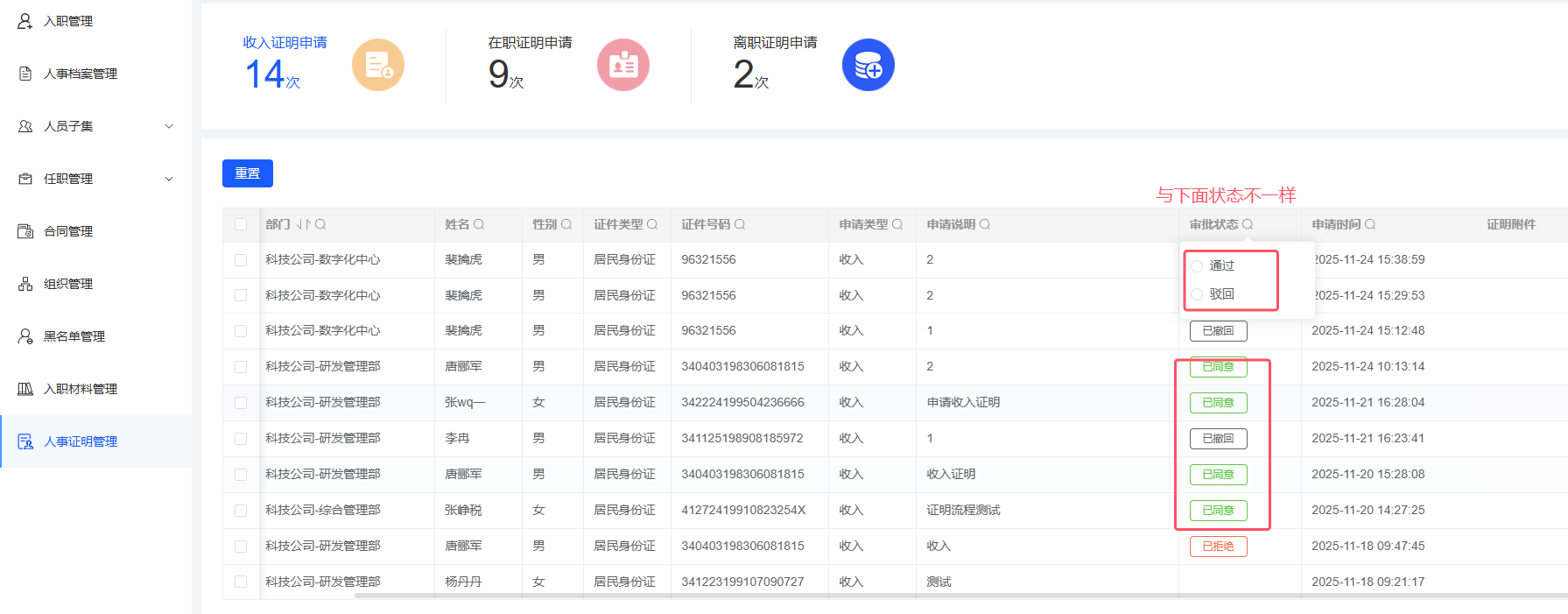Click the orange 收入证明申请 document icon
The width and height of the screenshot is (1568, 614).
pyautogui.click(x=378, y=65)
